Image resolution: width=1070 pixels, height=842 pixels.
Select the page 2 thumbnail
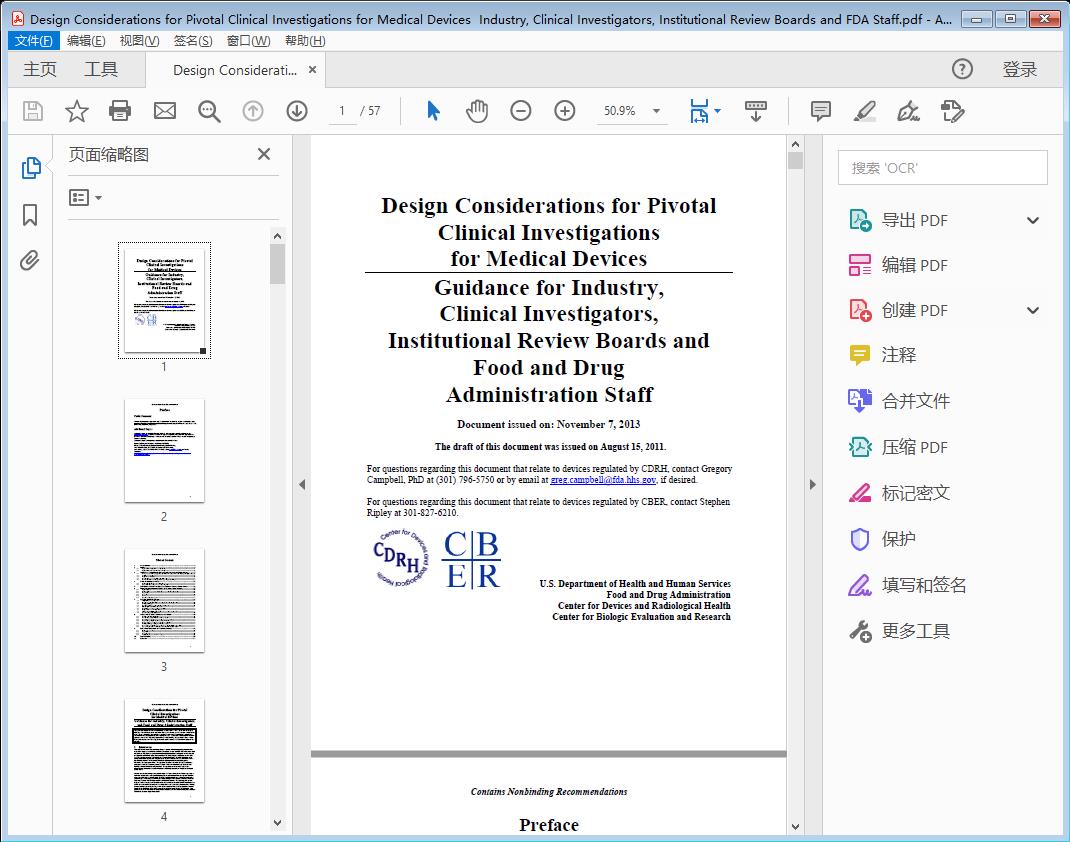point(163,450)
